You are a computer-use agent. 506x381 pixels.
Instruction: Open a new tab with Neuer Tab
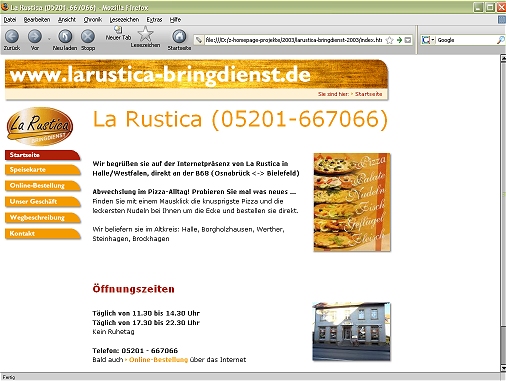(118, 30)
